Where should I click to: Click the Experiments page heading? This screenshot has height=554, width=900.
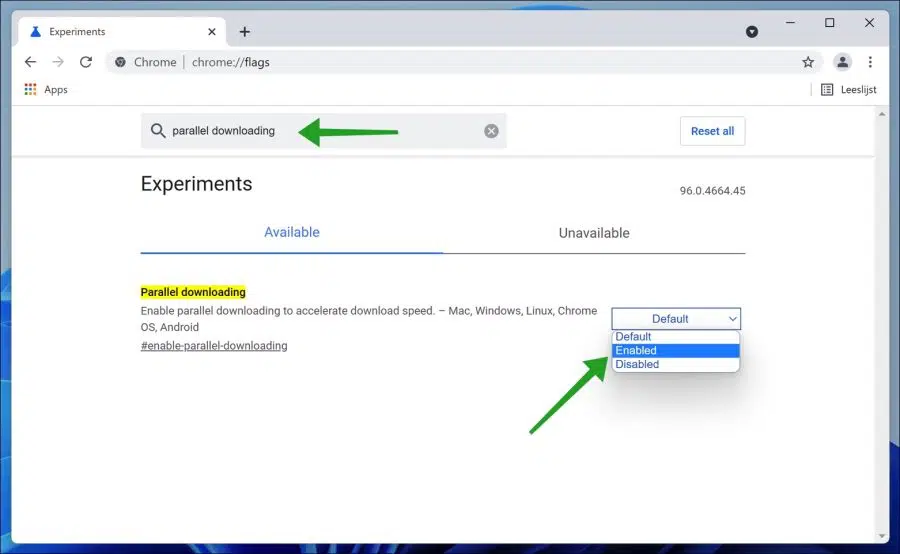tap(196, 184)
